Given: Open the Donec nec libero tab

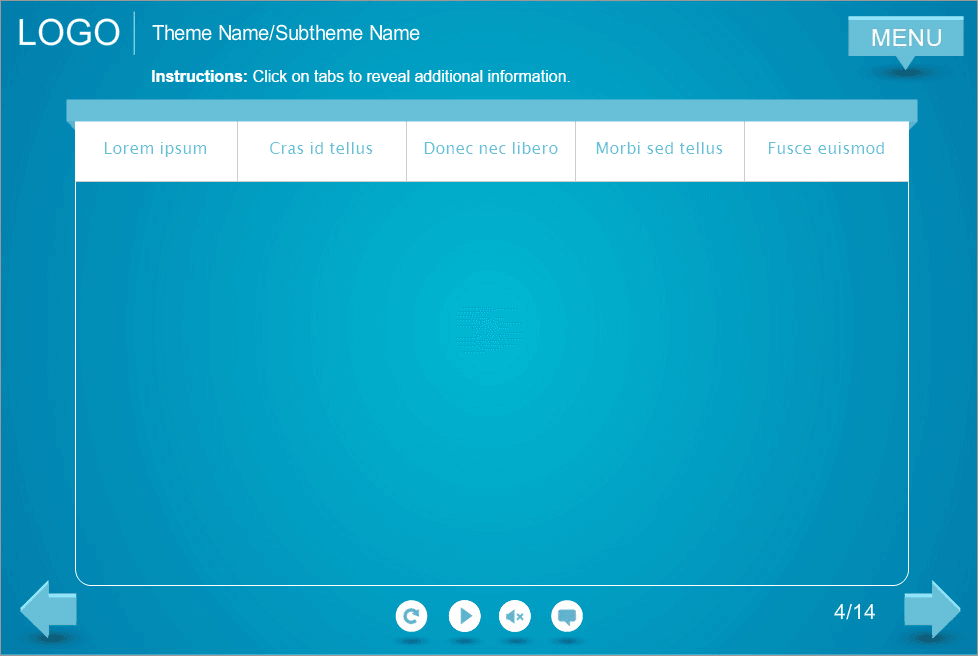Looking at the screenshot, I should [x=490, y=149].
